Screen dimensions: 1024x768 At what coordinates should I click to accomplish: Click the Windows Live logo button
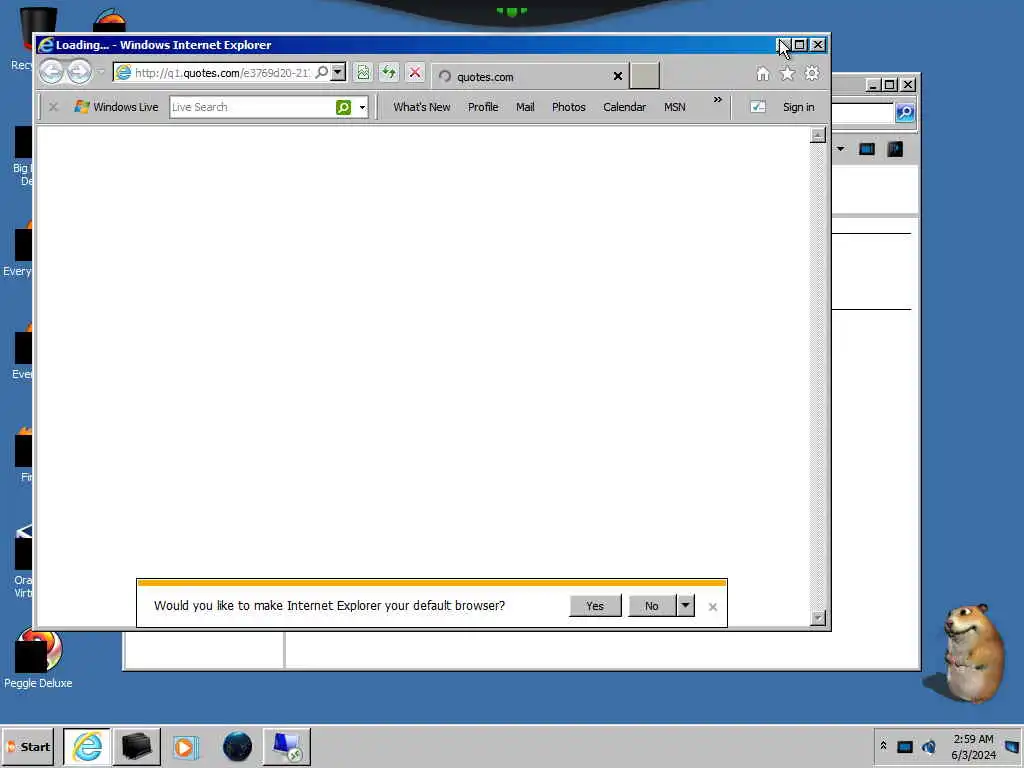click(116, 107)
